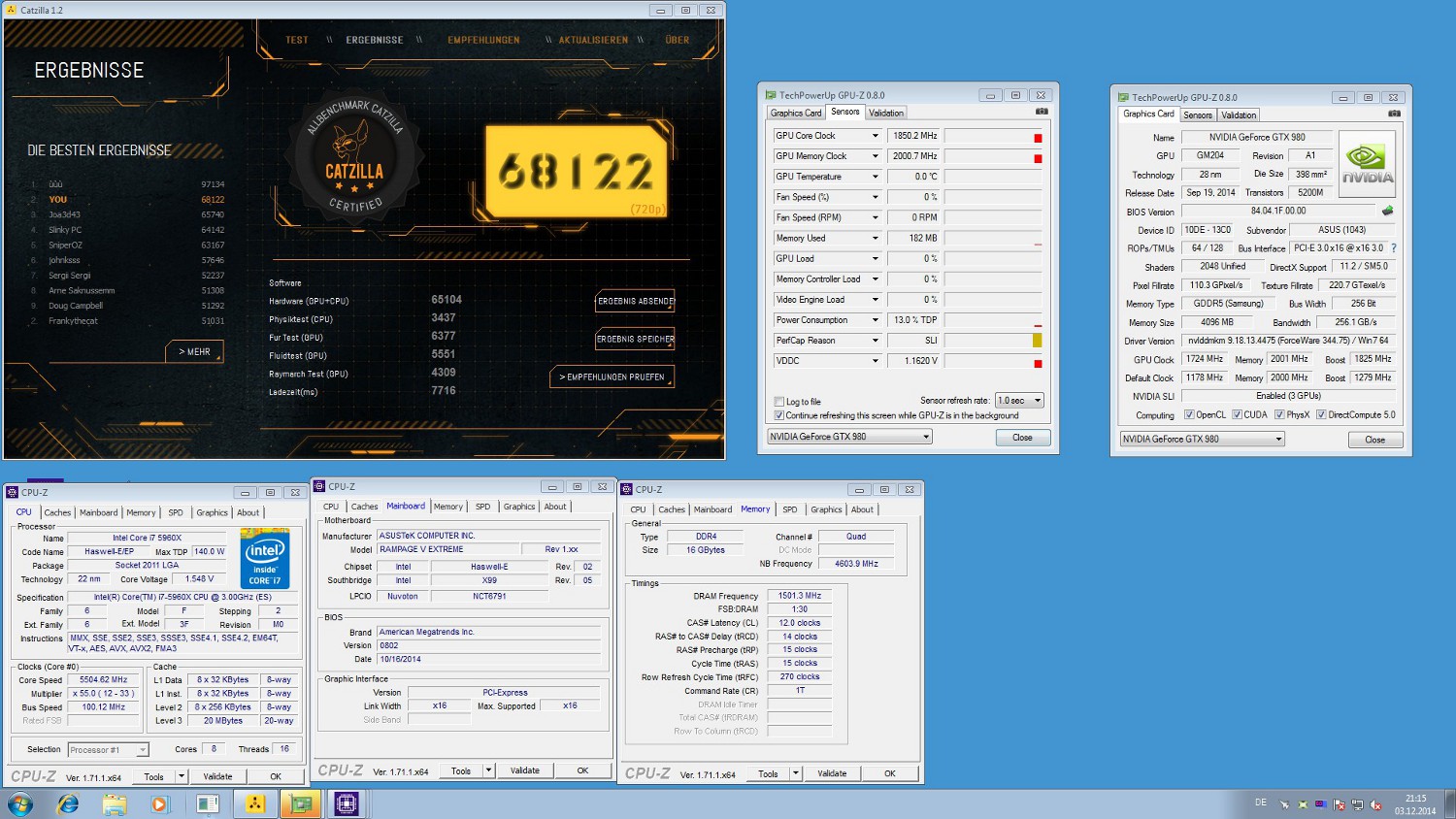Open GPU selector in Sensors window

coord(849,437)
